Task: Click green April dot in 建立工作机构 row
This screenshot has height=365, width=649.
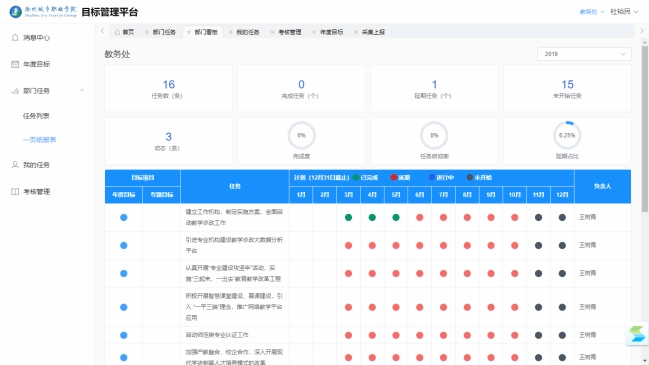Action: 372,217
